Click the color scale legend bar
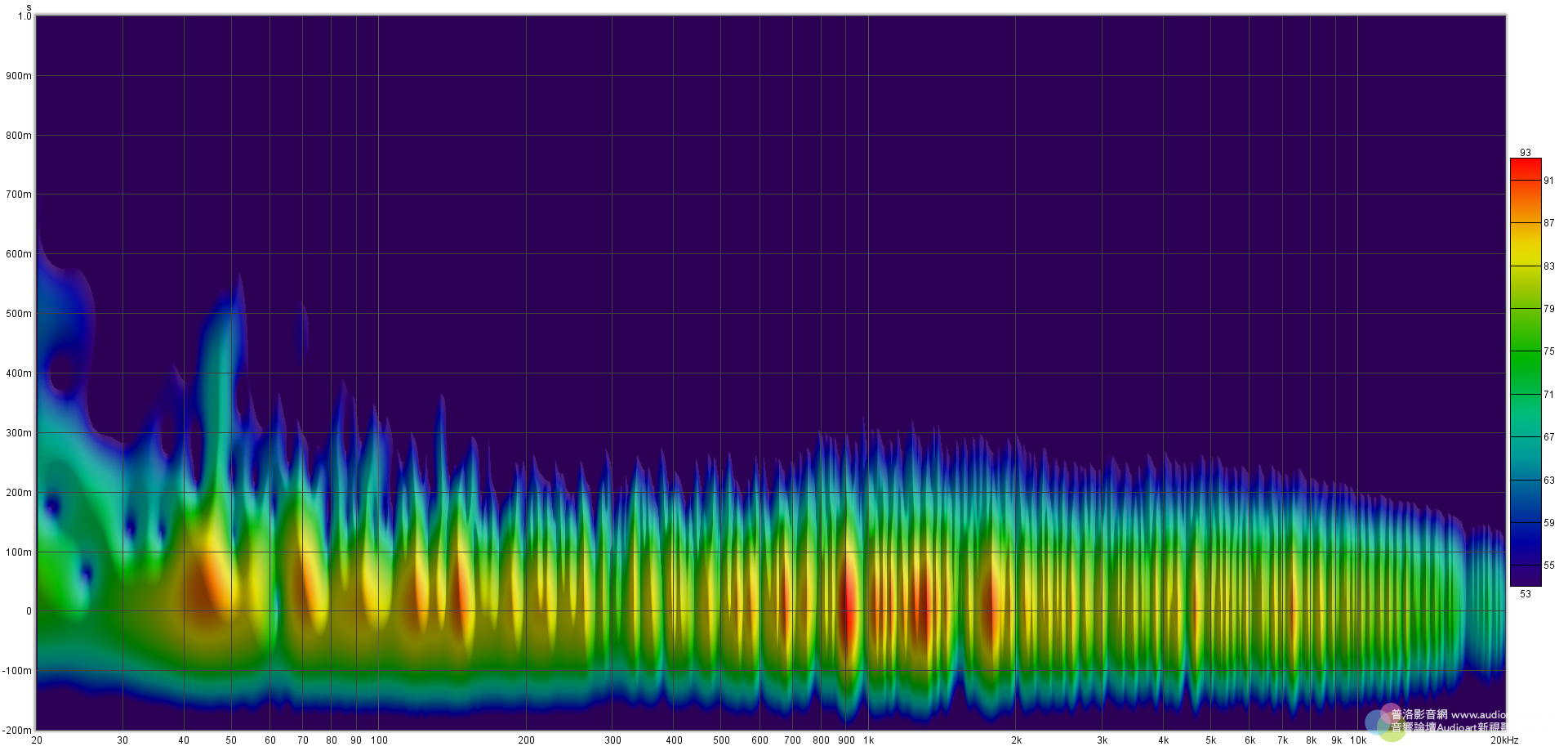Viewport: 1568px width, 751px height. click(x=1526, y=373)
